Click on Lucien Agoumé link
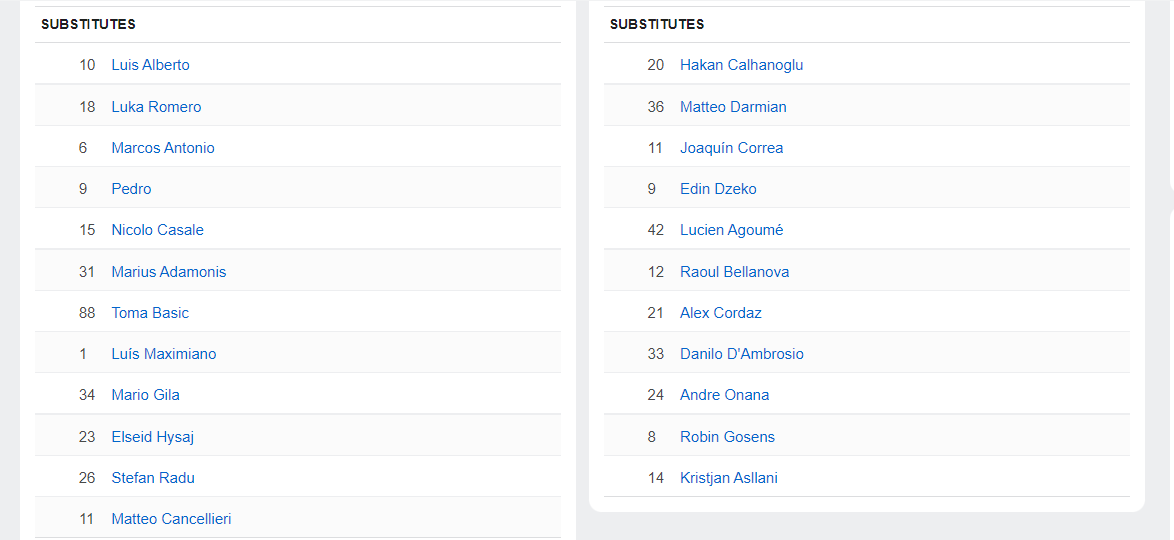Screen dimensions: 1174x540 [731, 230]
